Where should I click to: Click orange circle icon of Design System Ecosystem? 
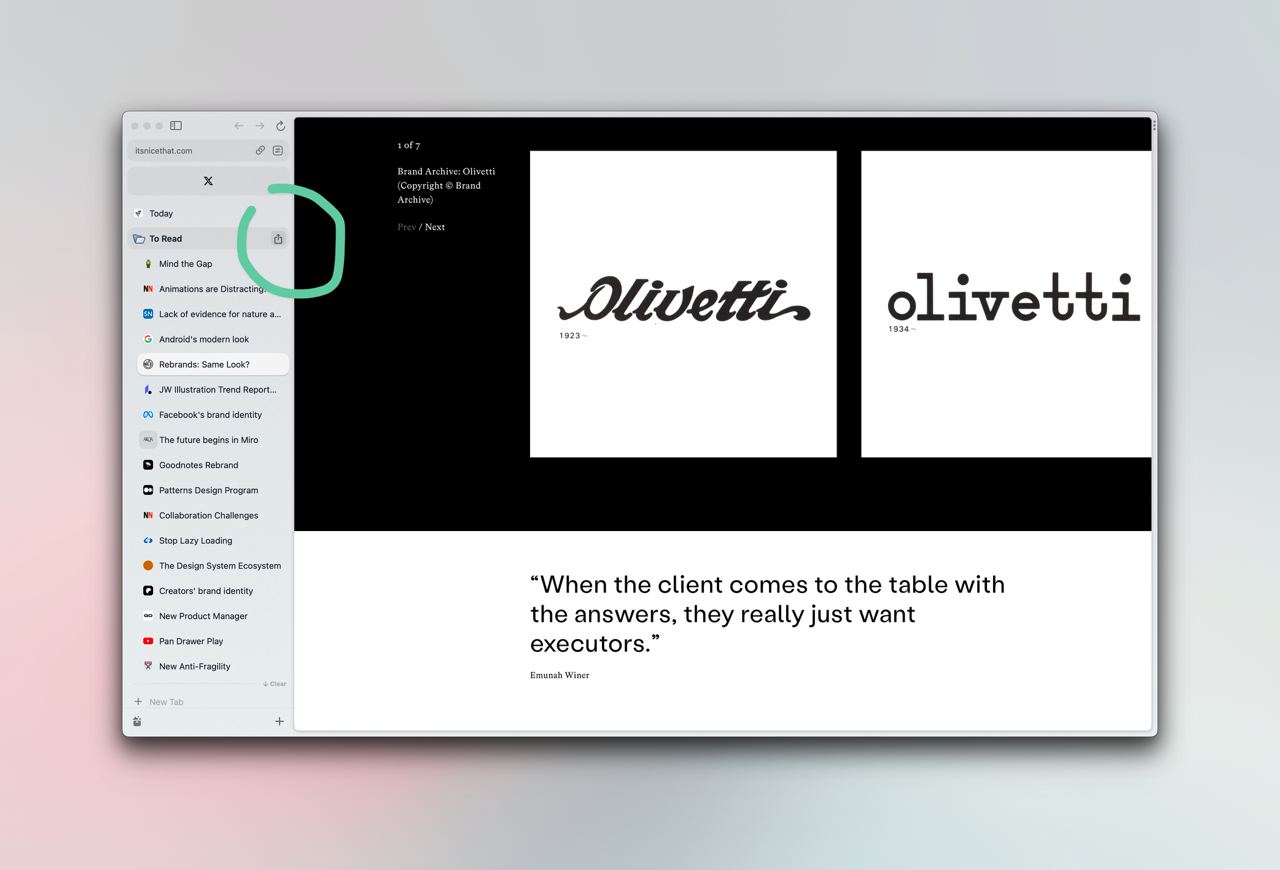click(x=148, y=566)
